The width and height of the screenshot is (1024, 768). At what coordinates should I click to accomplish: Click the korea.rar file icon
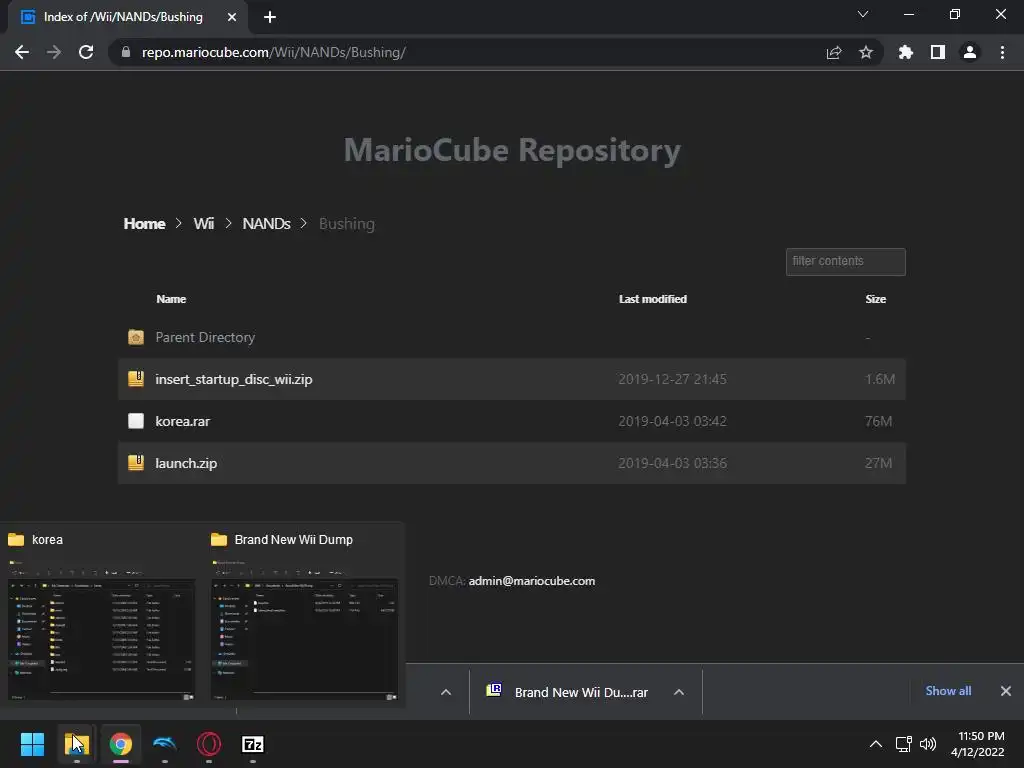pyautogui.click(x=136, y=421)
